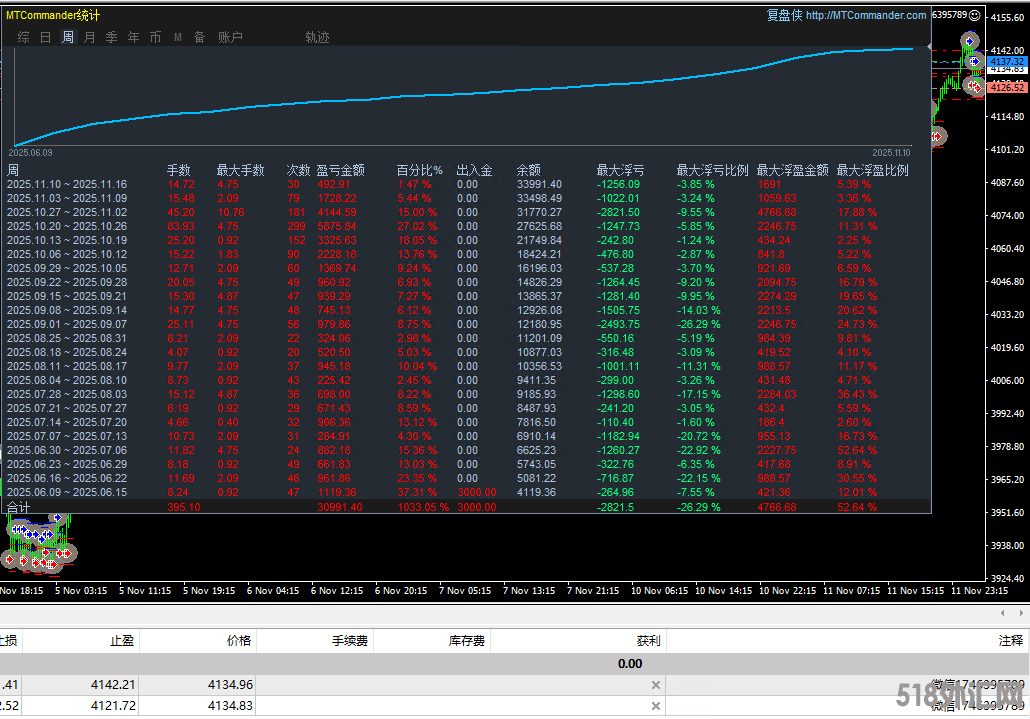
Task: Click the blue 4137.32 price label
Action: [1007, 62]
